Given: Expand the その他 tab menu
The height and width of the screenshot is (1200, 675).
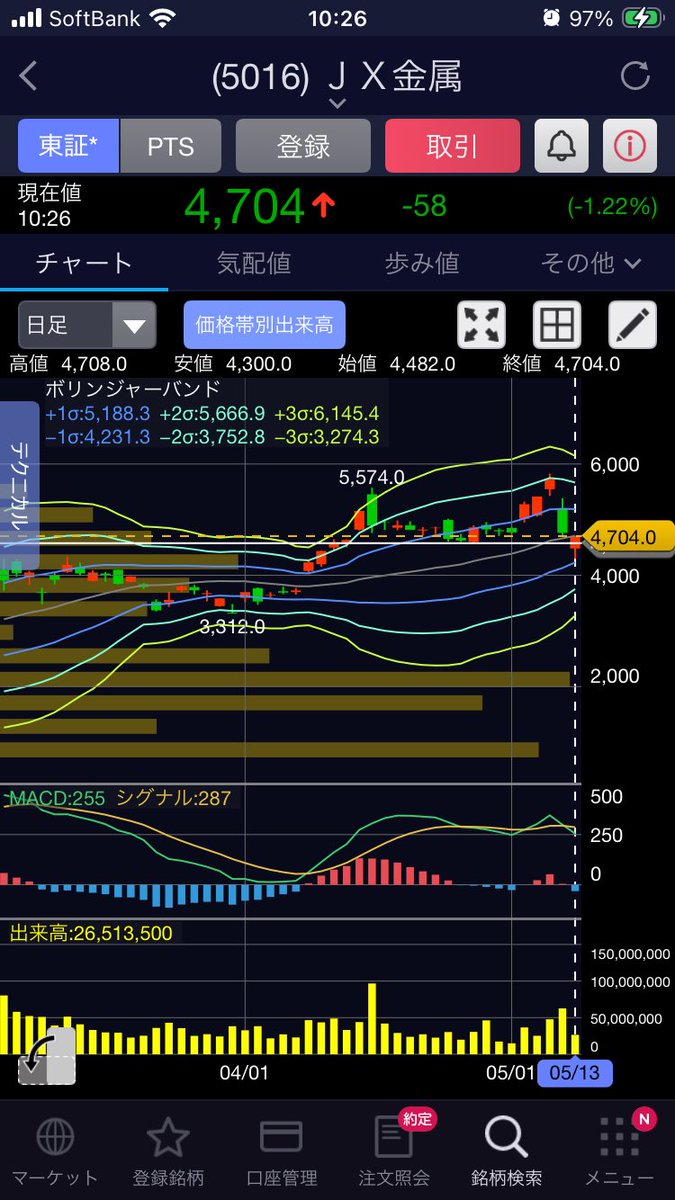Looking at the screenshot, I should [590, 263].
